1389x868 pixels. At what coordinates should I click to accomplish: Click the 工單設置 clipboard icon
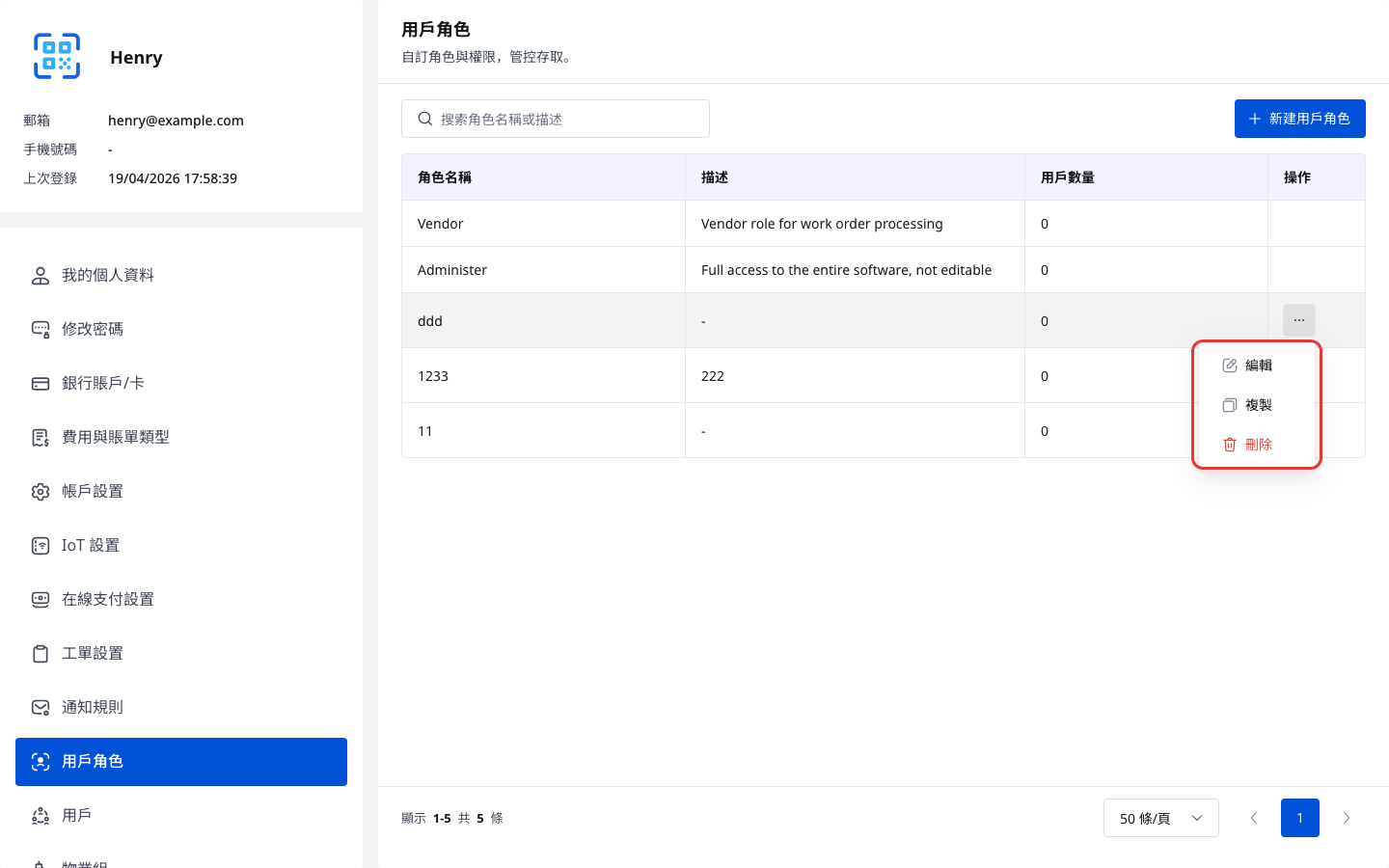click(x=41, y=654)
